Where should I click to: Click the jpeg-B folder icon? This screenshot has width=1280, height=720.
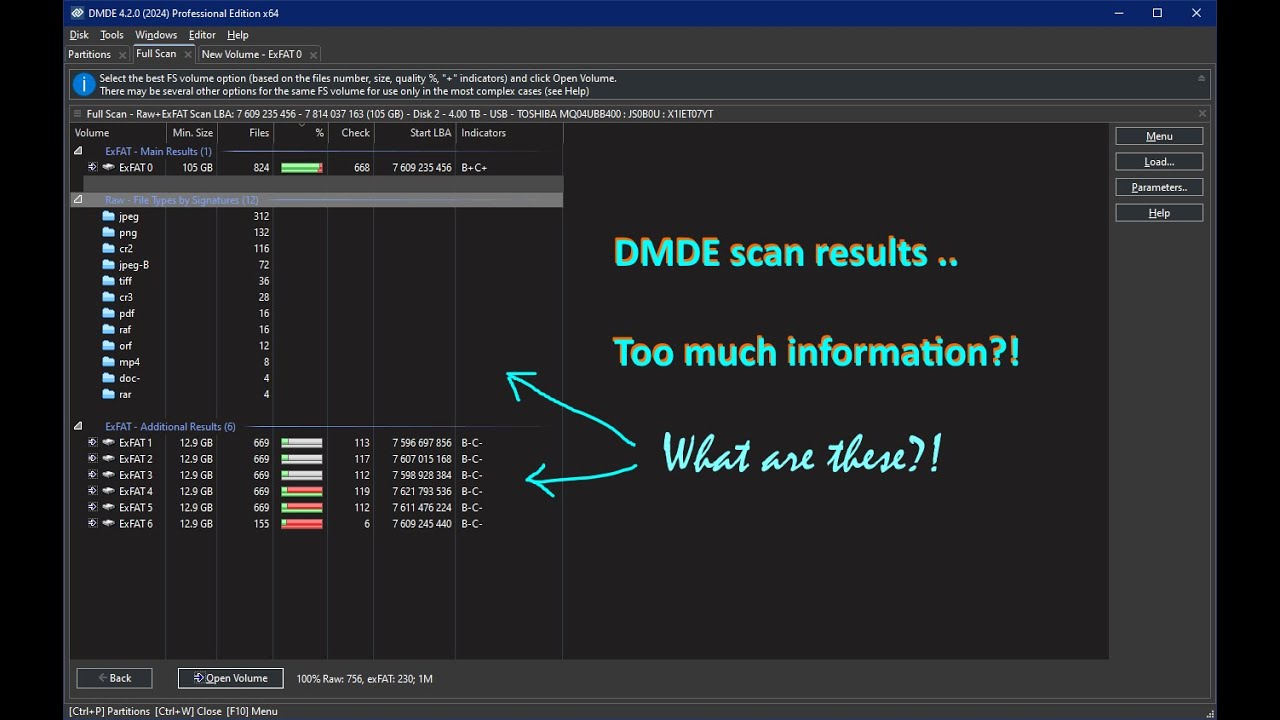(109, 265)
